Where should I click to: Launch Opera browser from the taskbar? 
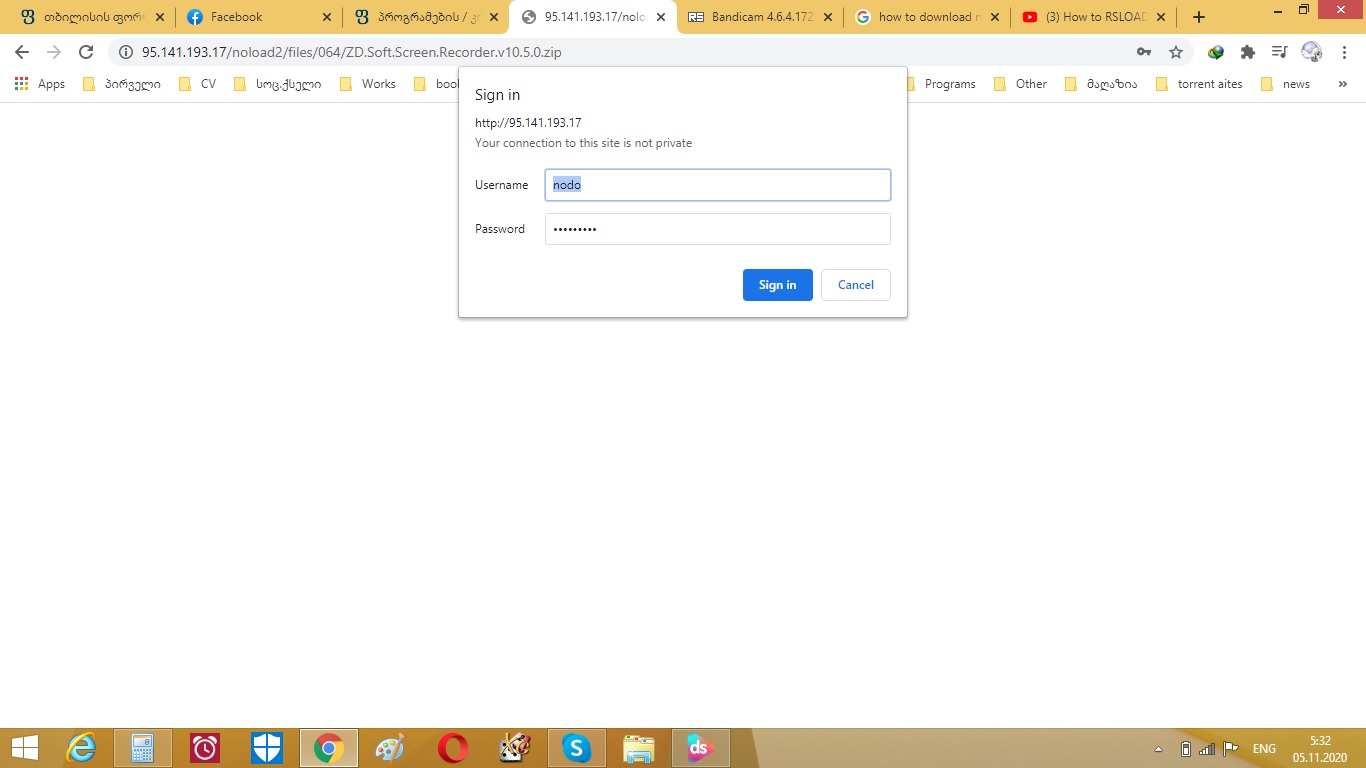pos(453,748)
